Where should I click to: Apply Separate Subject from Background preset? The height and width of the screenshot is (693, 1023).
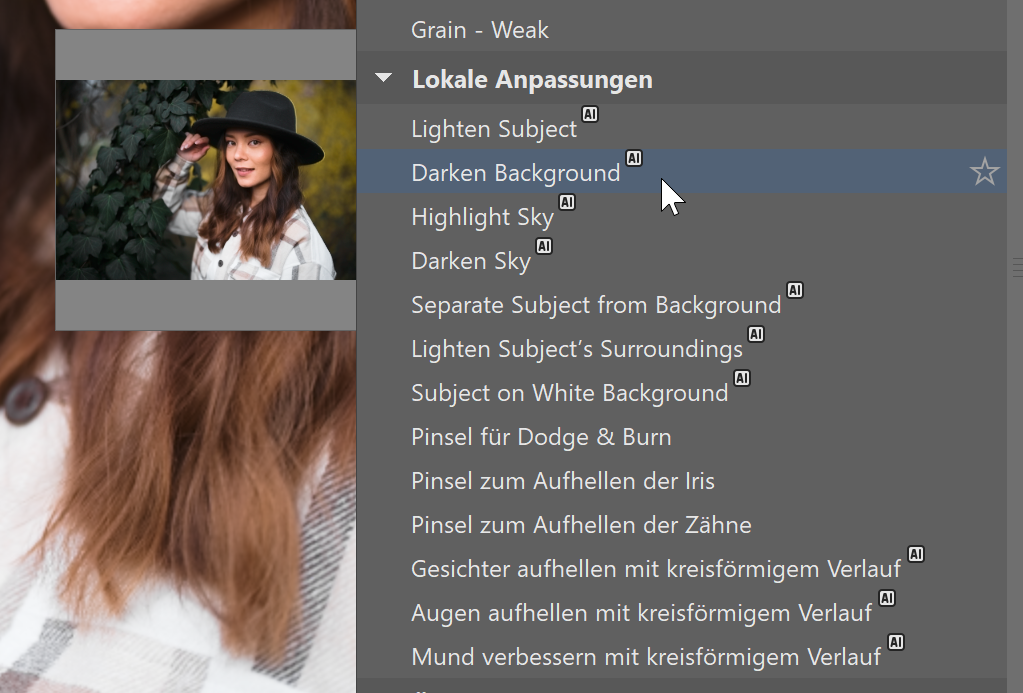595,305
